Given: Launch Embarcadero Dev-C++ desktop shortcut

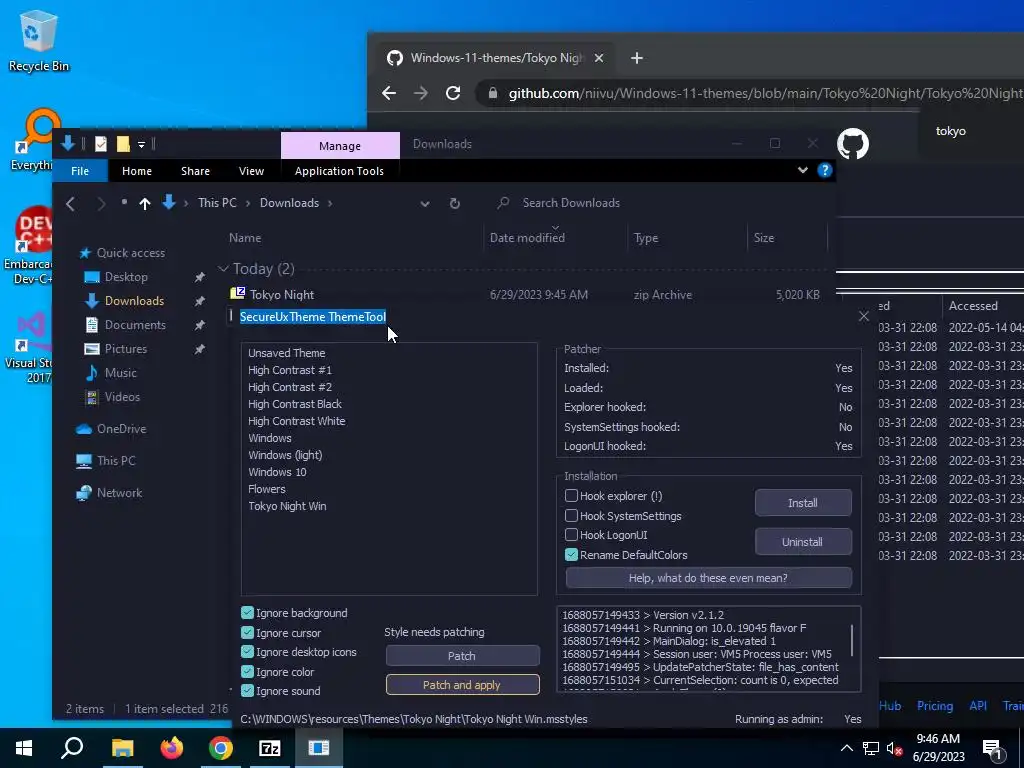Looking at the screenshot, I should pyautogui.click(x=29, y=245).
